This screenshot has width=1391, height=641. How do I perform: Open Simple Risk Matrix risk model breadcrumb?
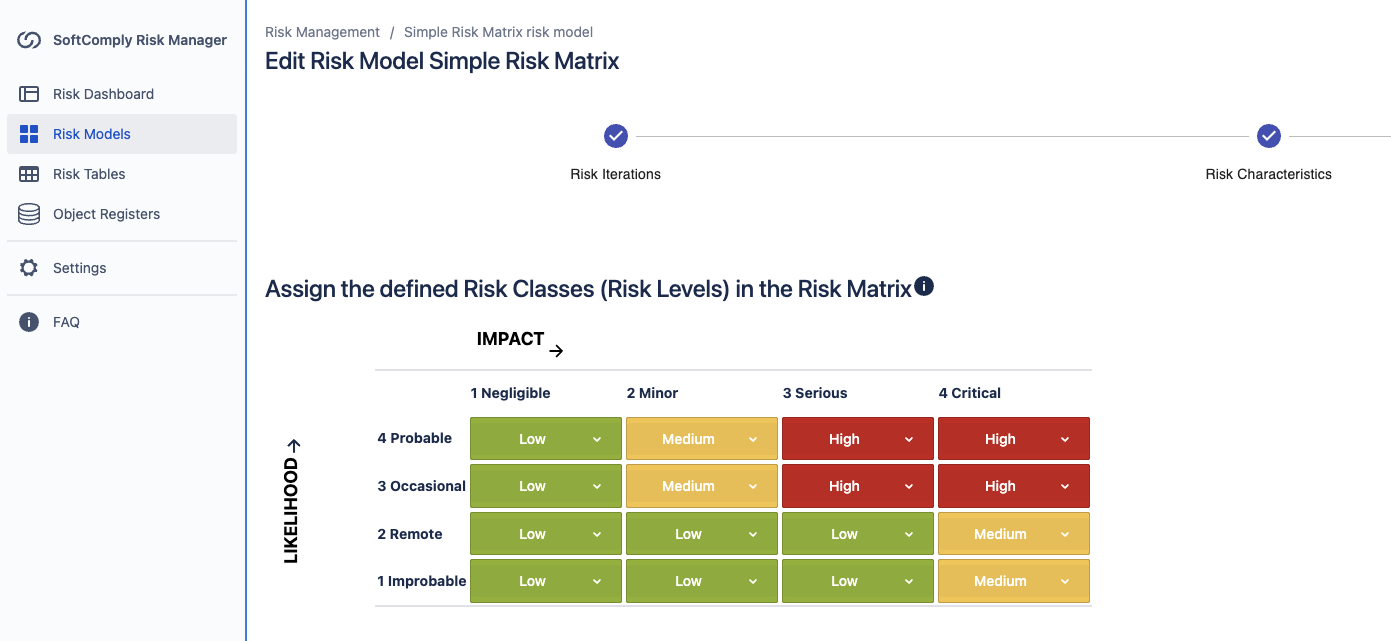click(x=498, y=32)
